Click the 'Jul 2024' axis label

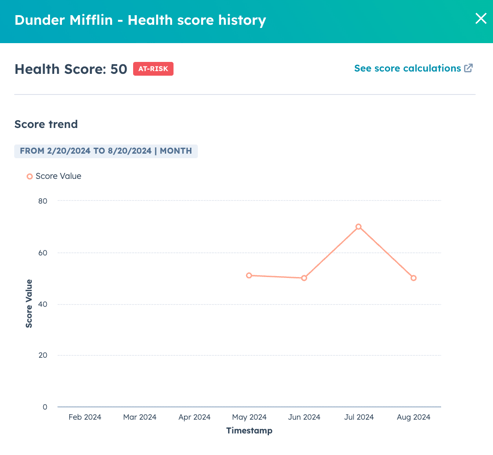359,417
